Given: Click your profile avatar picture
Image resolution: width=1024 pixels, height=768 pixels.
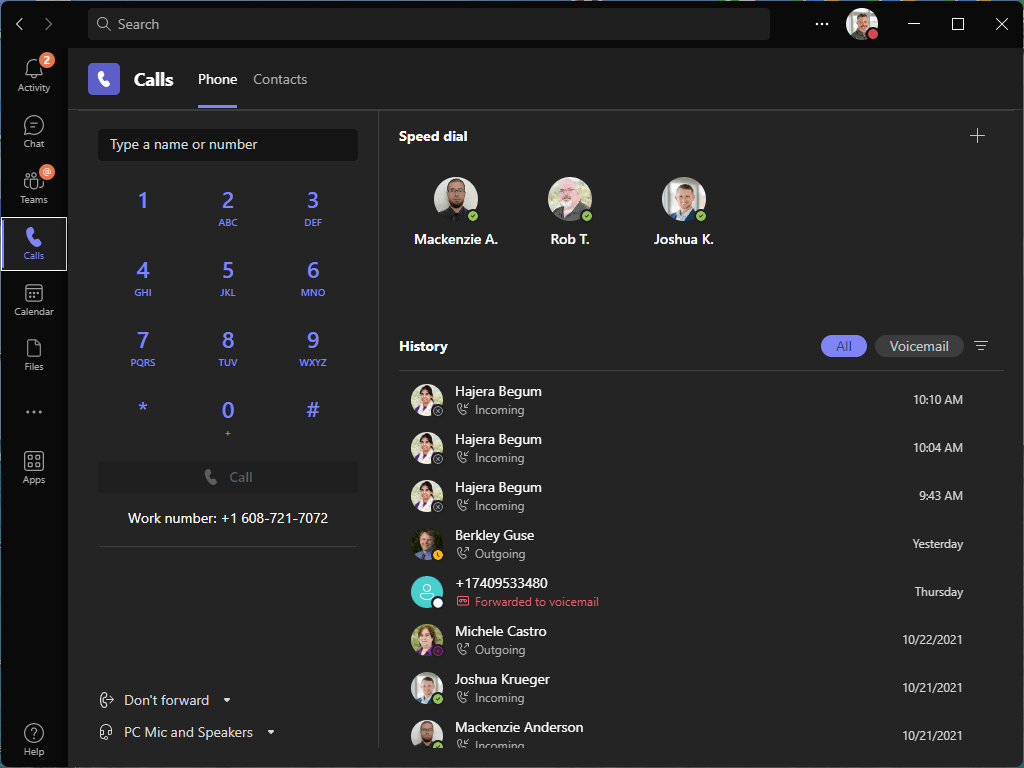Looking at the screenshot, I should coord(861,23).
